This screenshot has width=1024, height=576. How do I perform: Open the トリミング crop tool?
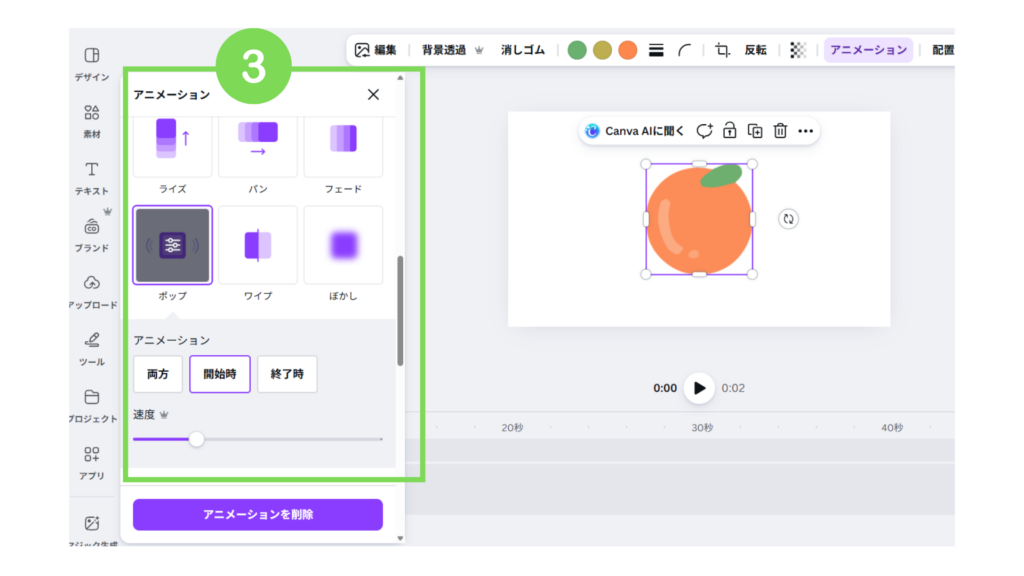click(722, 47)
